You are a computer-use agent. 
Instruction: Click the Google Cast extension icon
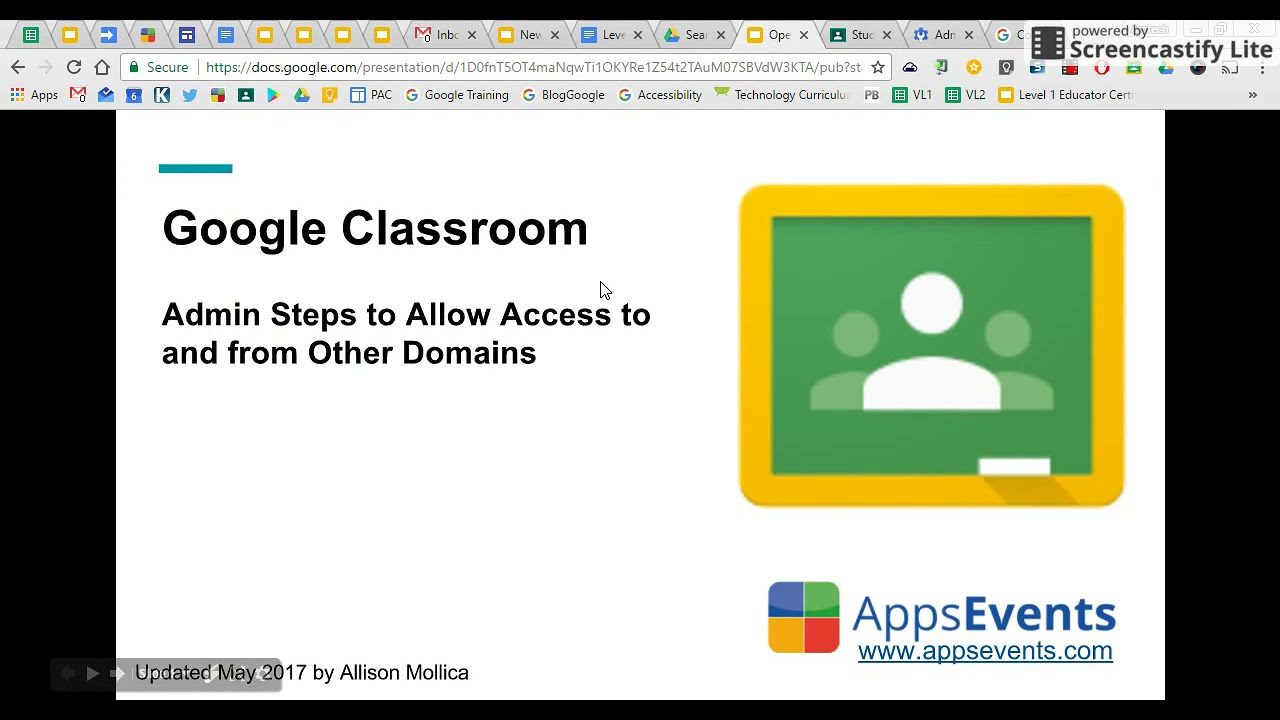(x=1230, y=67)
